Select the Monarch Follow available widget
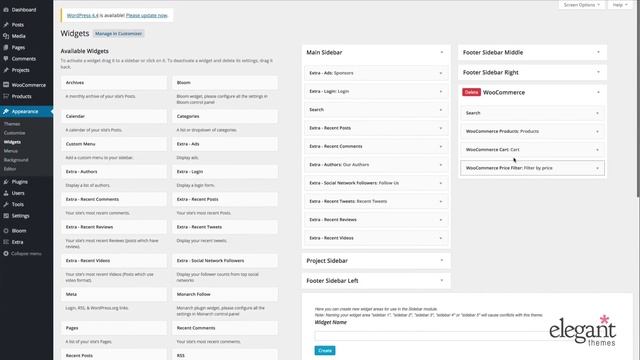Image resolution: width=640 pixels, height=360 pixels. point(224,294)
